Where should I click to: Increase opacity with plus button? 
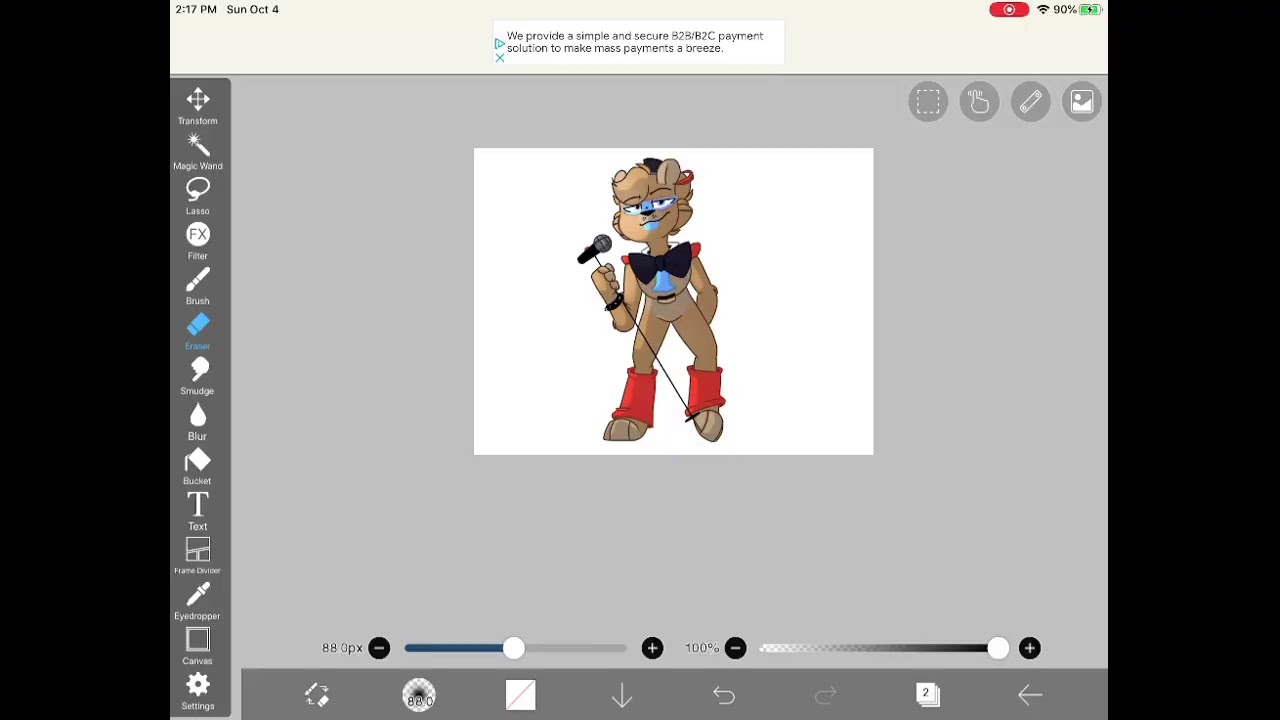1029,648
